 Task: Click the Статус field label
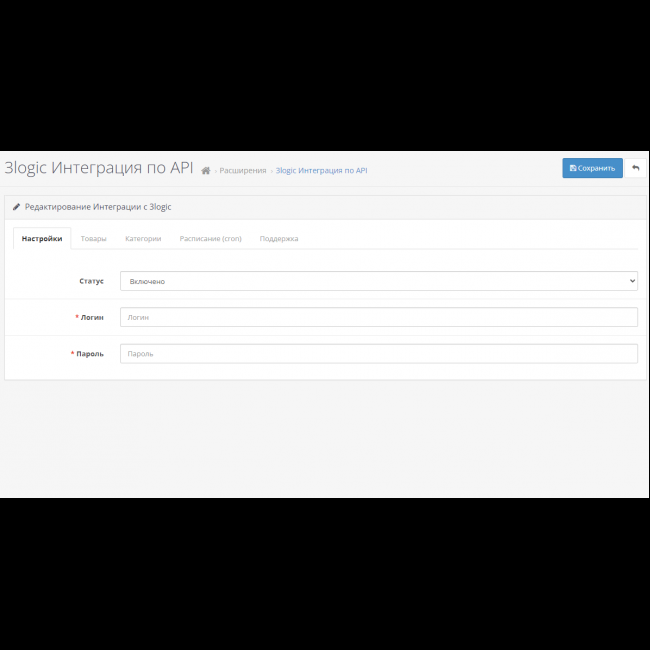click(x=91, y=281)
